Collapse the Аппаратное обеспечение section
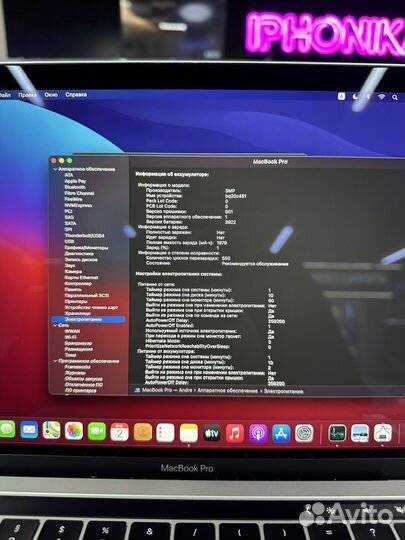The image size is (405, 540). pos(55,169)
